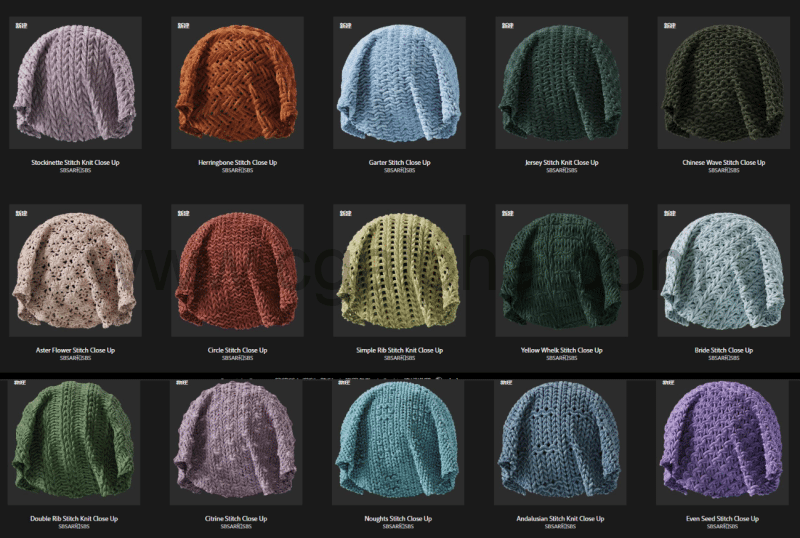Click the corner badge on Garter Stitch card
The height and width of the screenshot is (538, 800).
pos(345,25)
